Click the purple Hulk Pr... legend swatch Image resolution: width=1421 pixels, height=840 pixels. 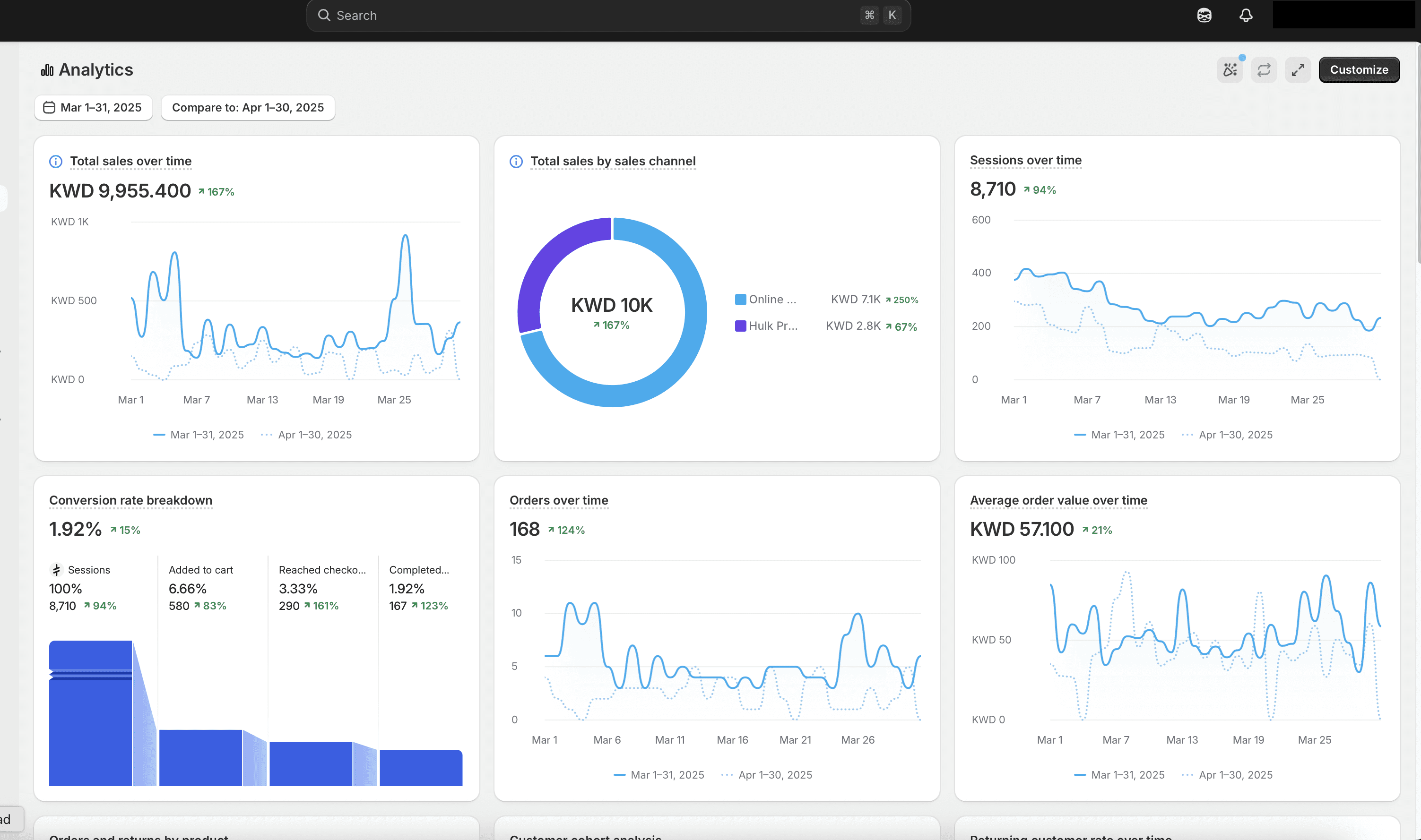click(740, 326)
